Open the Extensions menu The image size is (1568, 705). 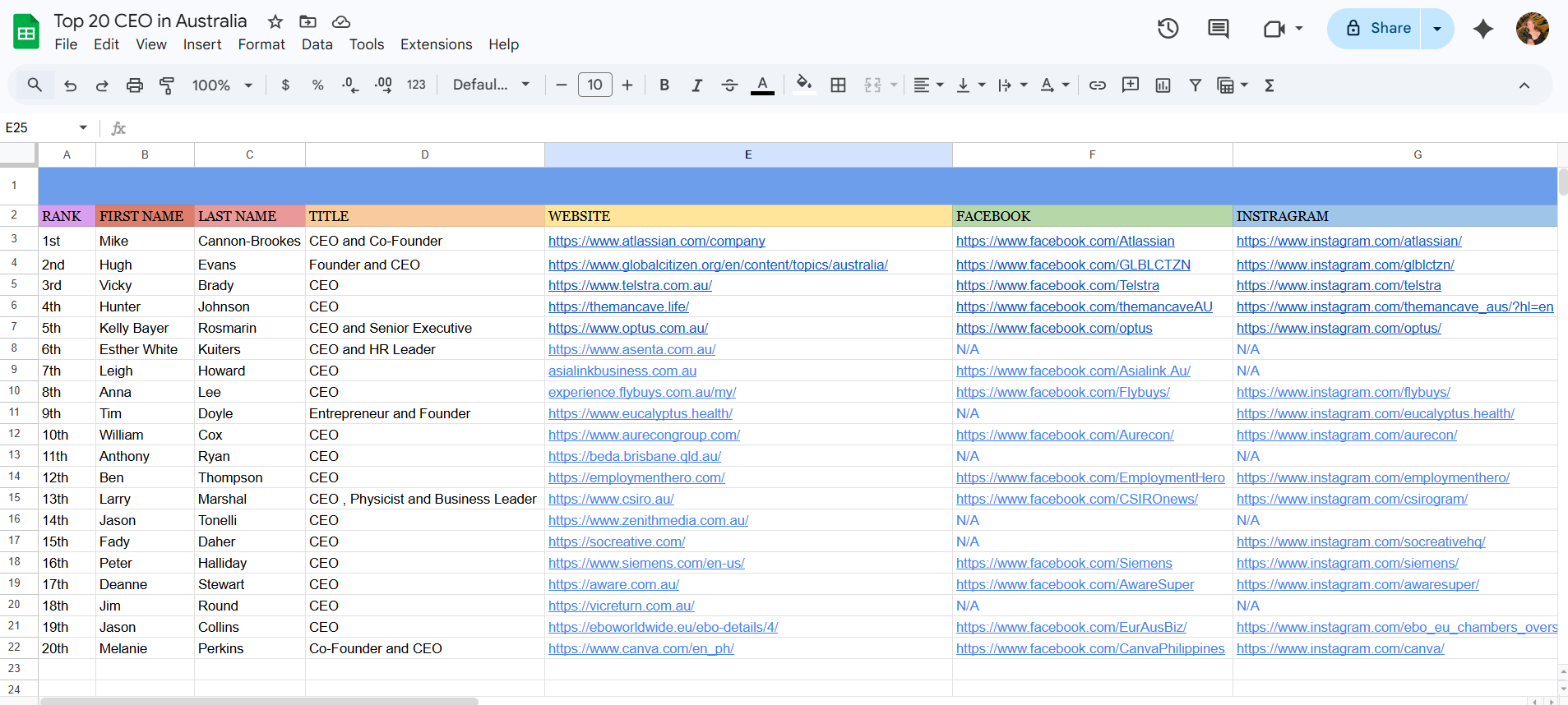coord(437,44)
